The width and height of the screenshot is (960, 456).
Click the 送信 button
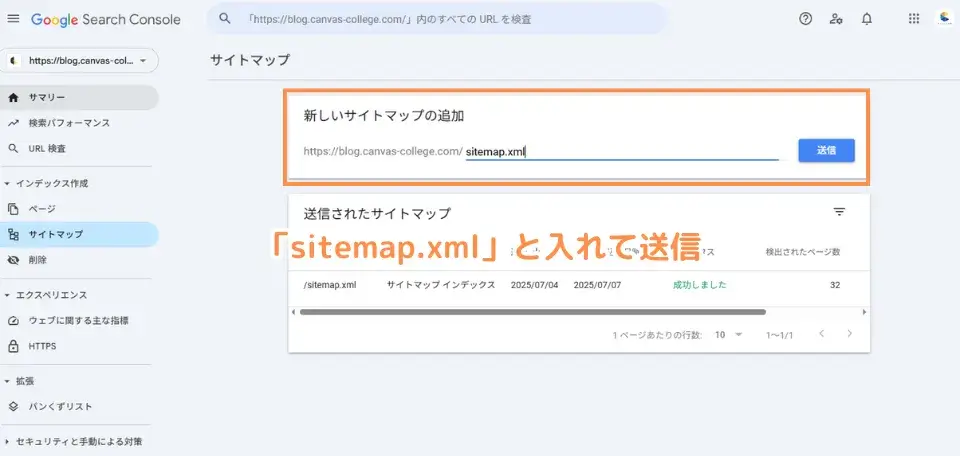826,151
